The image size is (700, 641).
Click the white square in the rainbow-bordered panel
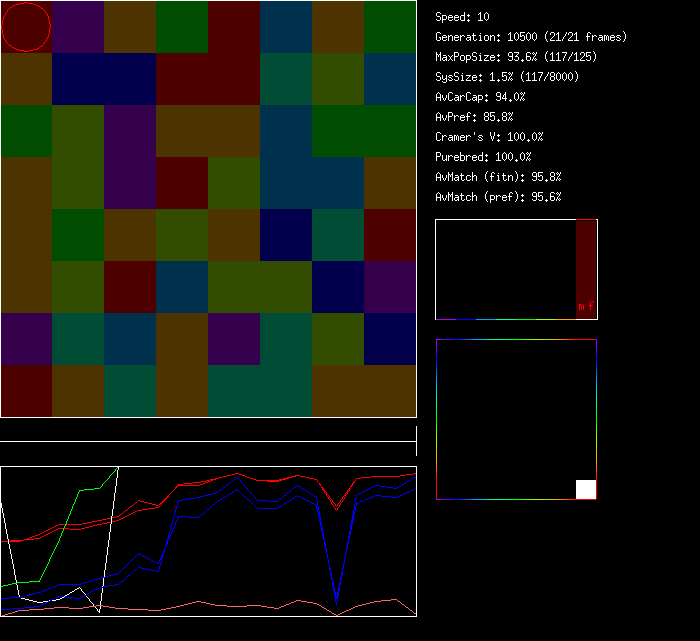coord(586,489)
